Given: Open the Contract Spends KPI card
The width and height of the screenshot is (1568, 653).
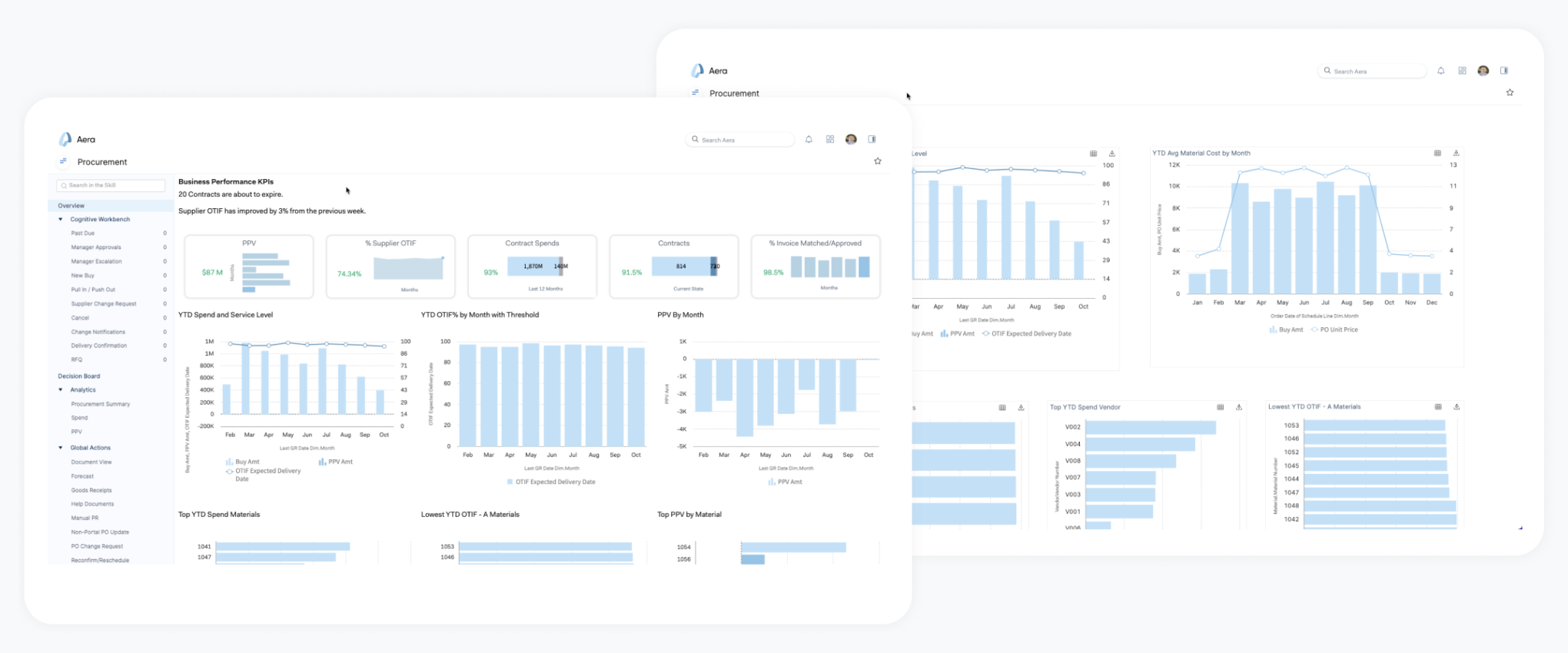Looking at the screenshot, I should pos(532,267).
